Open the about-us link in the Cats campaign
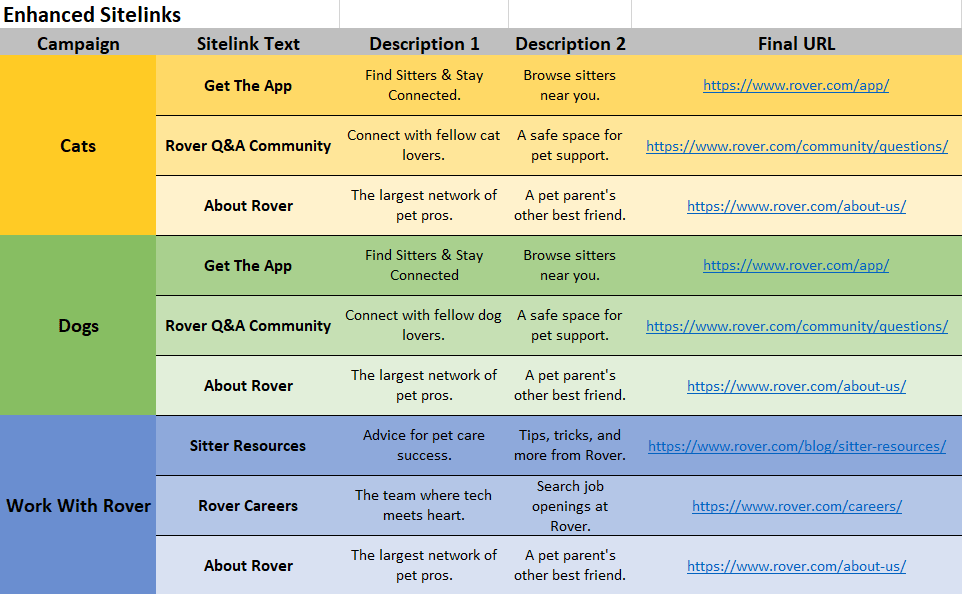The image size is (962, 594). pos(796,206)
